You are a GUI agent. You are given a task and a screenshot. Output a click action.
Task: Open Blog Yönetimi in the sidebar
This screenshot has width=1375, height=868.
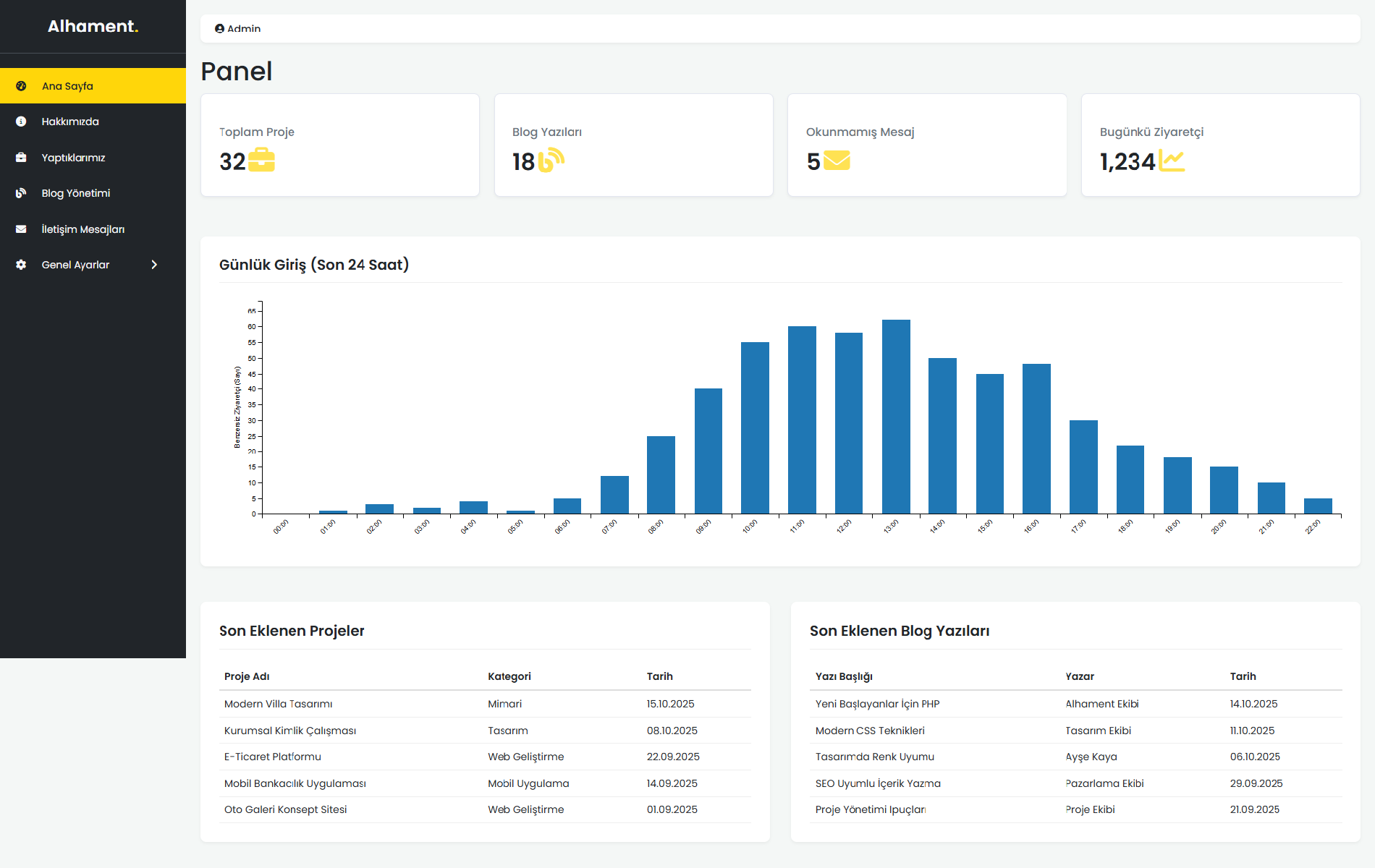pos(76,193)
